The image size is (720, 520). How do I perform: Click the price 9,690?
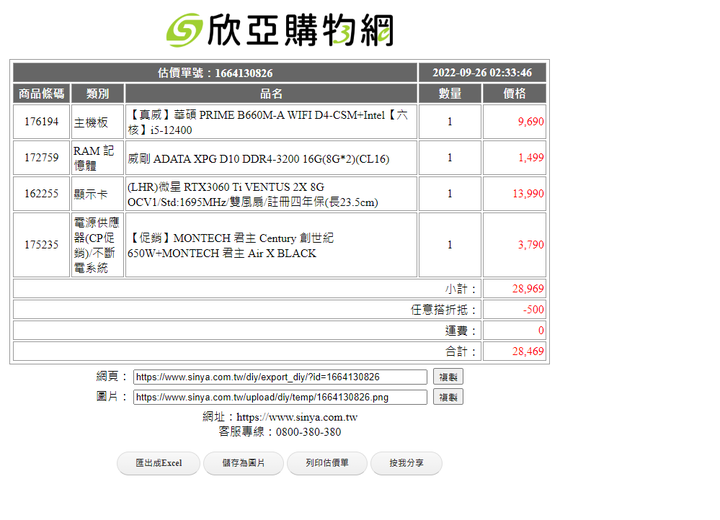531,122
